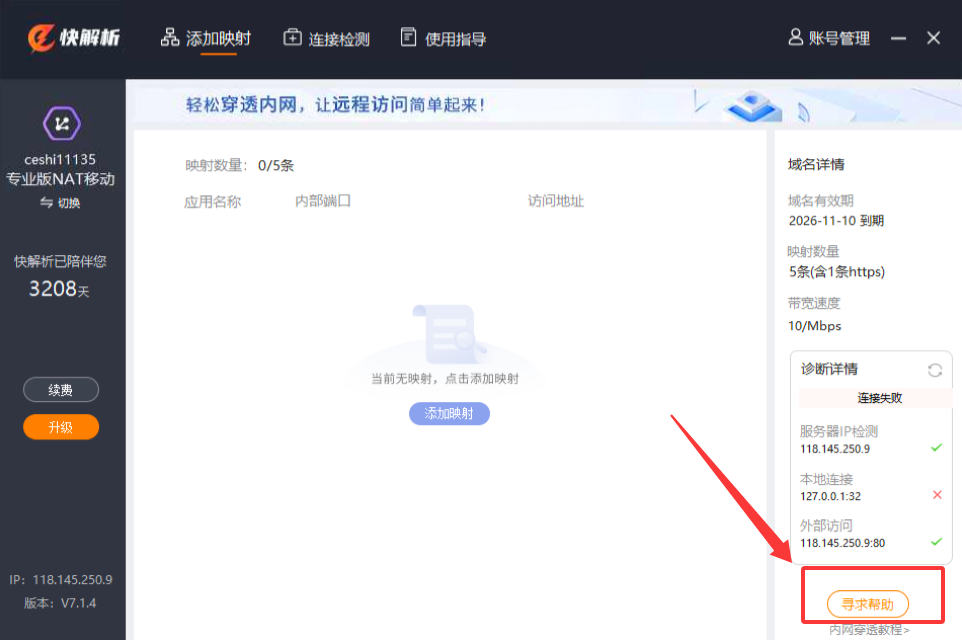The width and height of the screenshot is (962, 640).
Task: Refresh the 诊断详情 diagnostics
Action: (934, 370)
